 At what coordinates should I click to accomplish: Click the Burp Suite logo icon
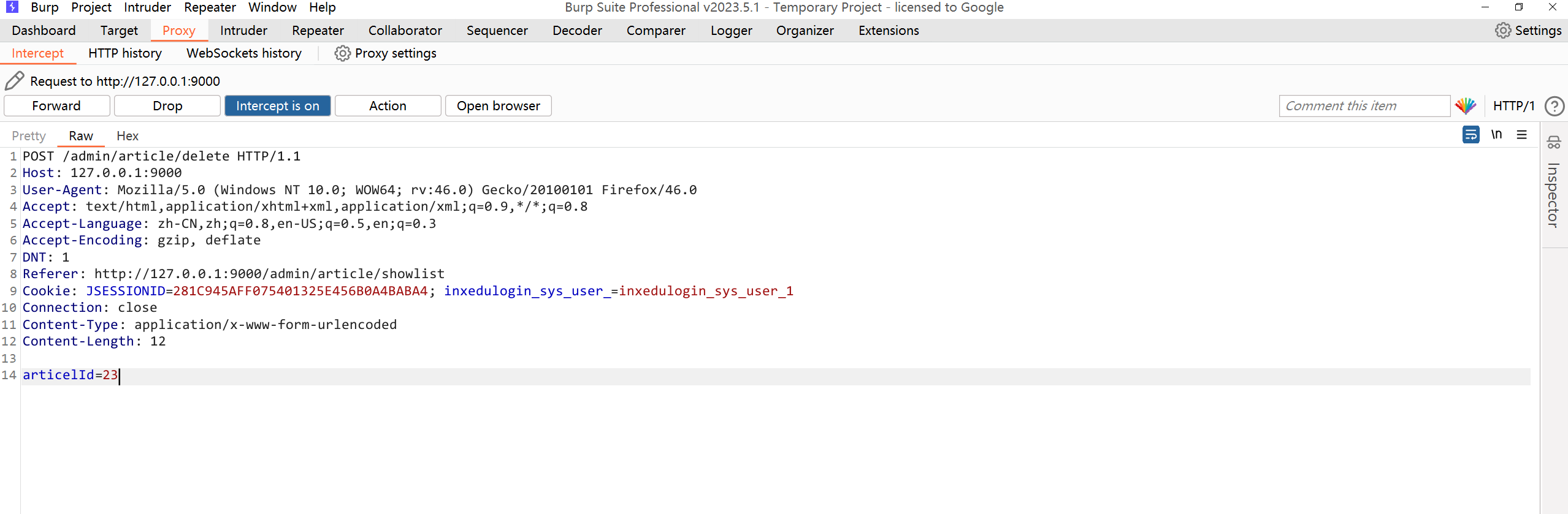point(12,7)
